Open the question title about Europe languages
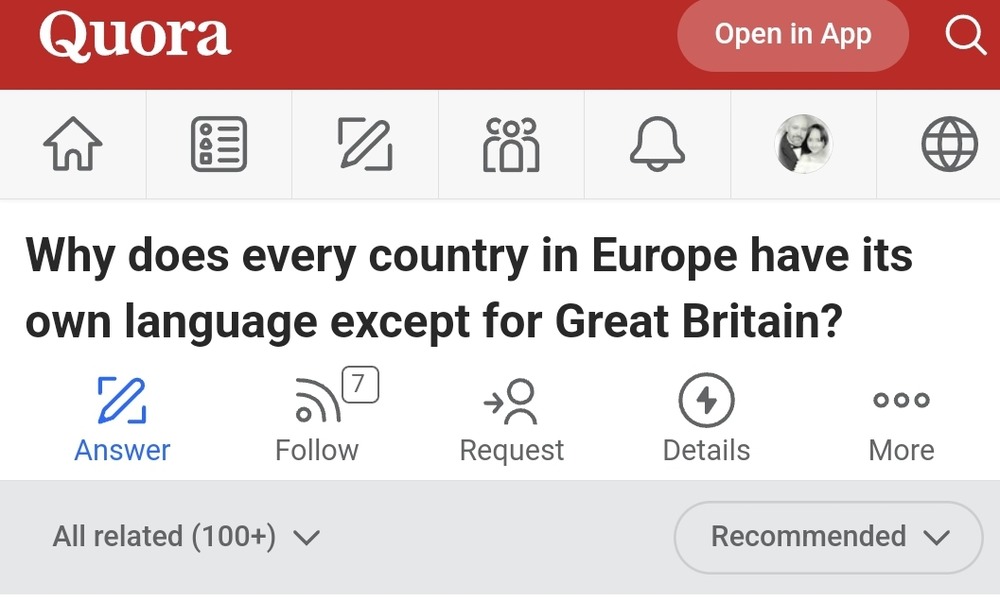Viewport: 1000px width, 601px height. click(x=469, y=288)
